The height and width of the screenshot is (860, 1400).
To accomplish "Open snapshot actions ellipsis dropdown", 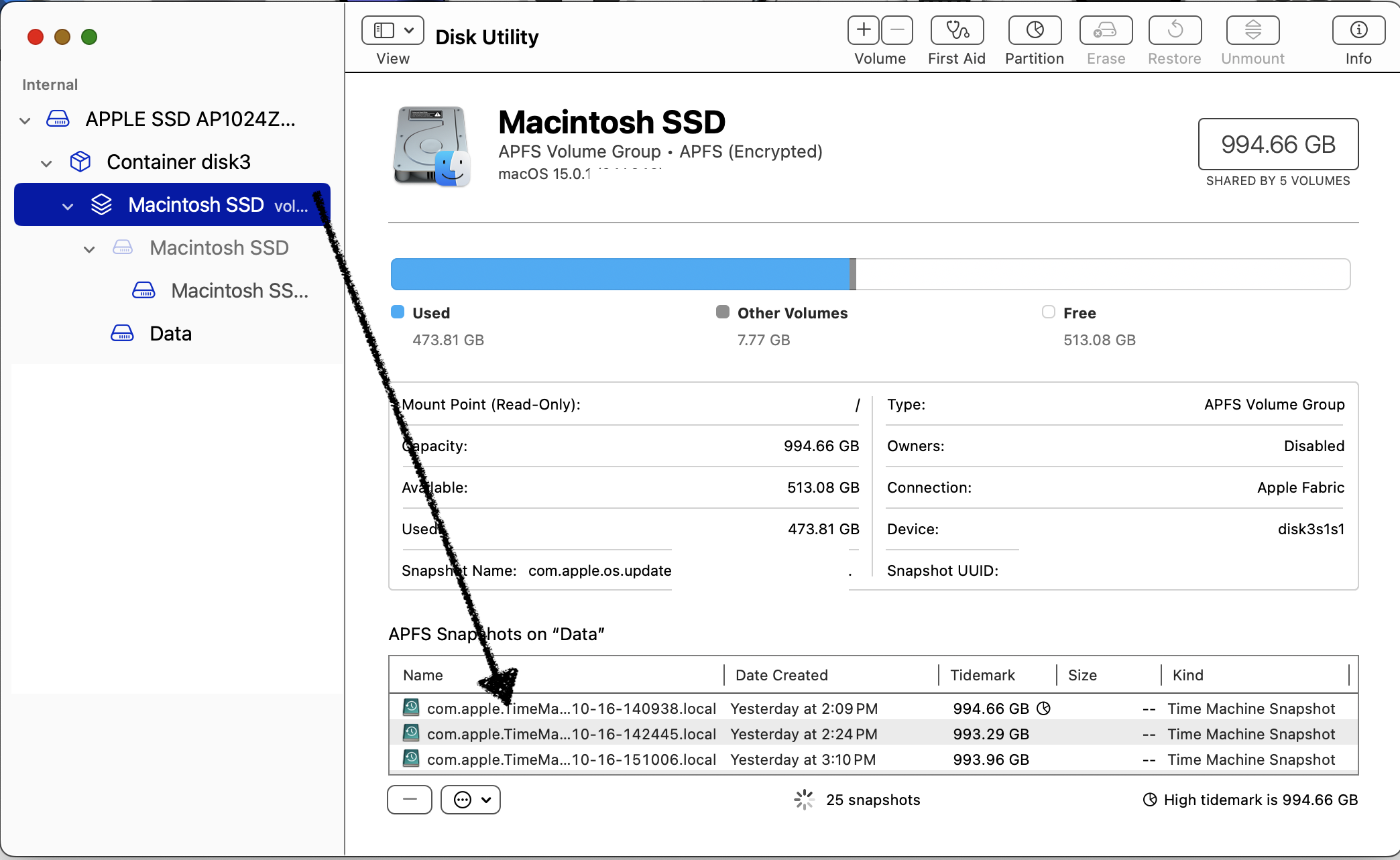I will pyautogui.click(x=471, y=800).
